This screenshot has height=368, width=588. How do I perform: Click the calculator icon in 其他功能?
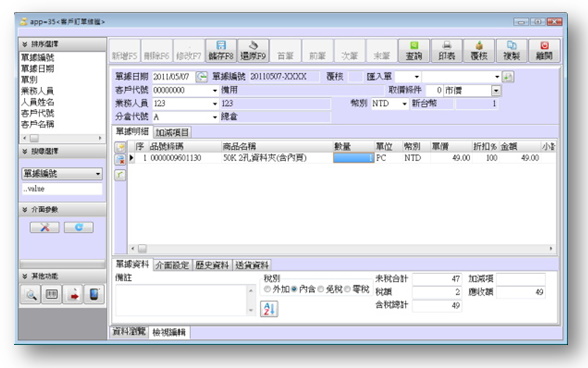(51, 294)
